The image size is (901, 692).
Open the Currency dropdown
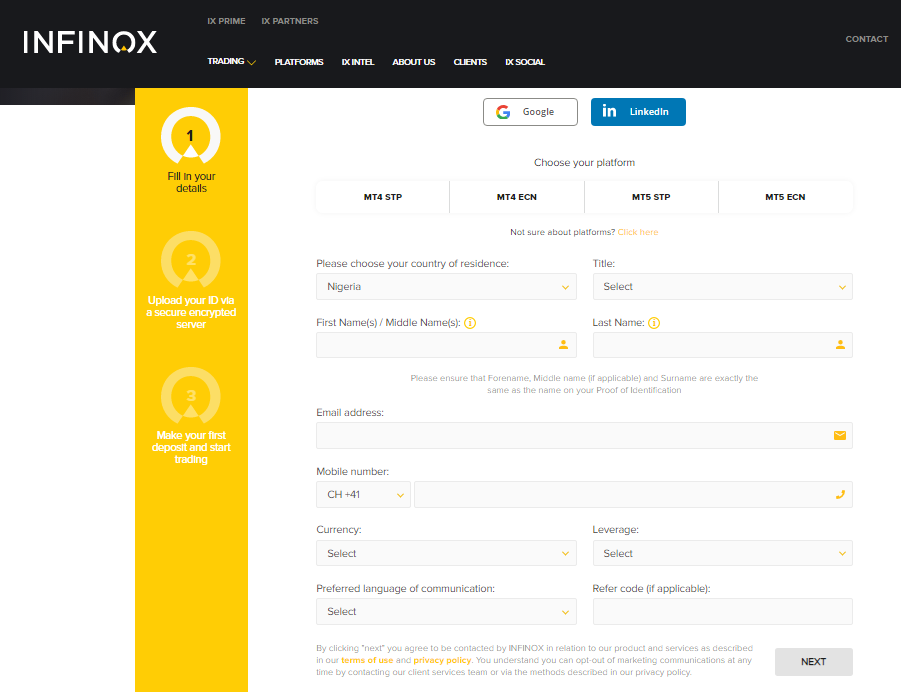click(446, 553)
